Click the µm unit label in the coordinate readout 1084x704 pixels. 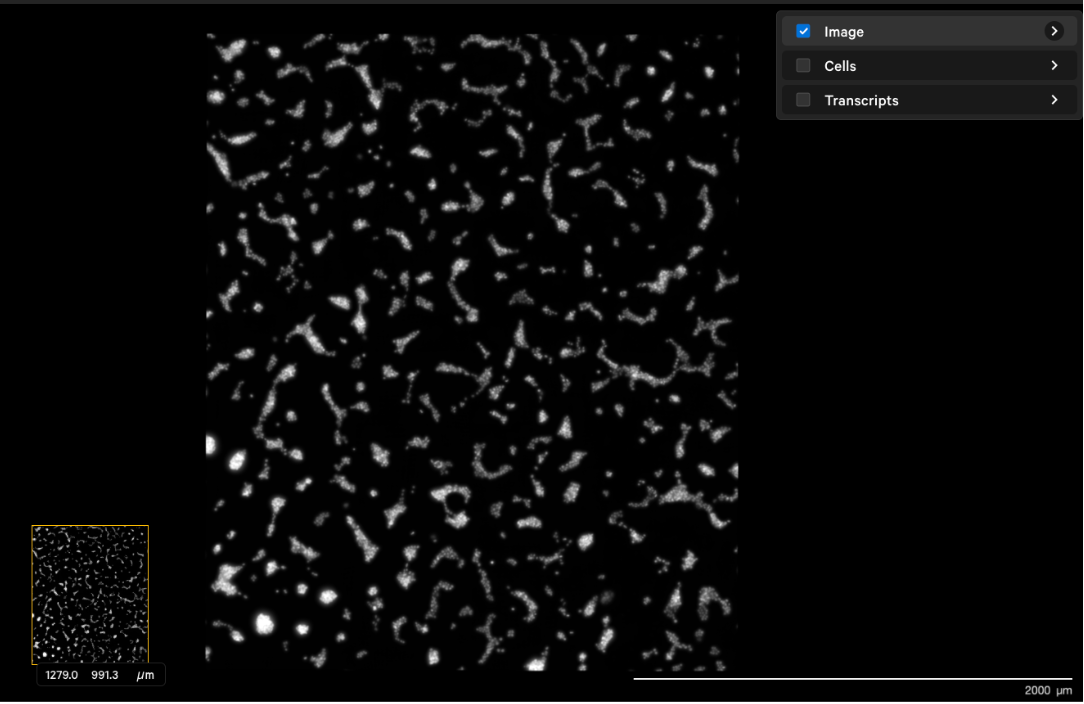[x=146, y=675]
